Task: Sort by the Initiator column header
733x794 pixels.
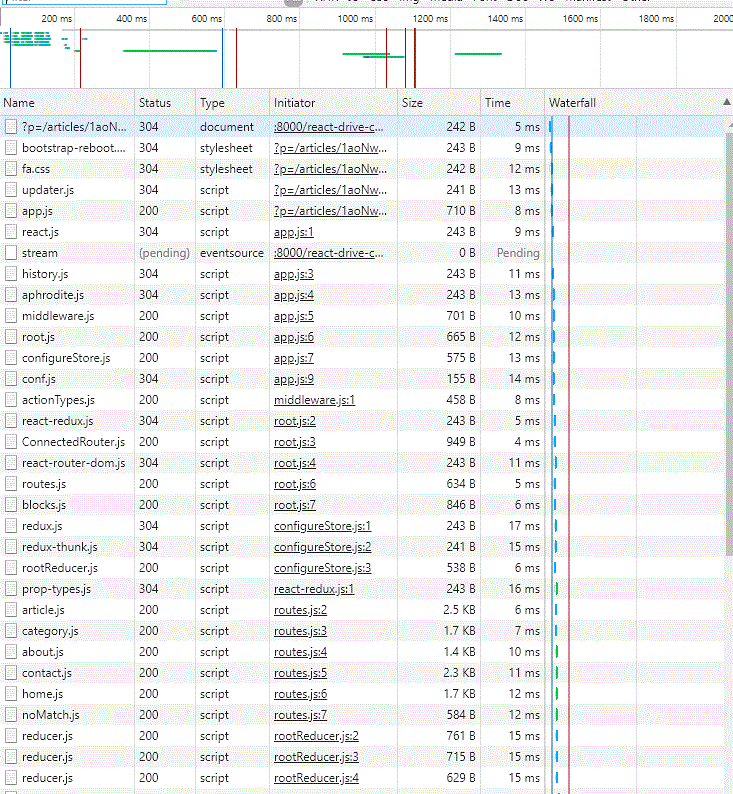Action: (x=333, y=103)
